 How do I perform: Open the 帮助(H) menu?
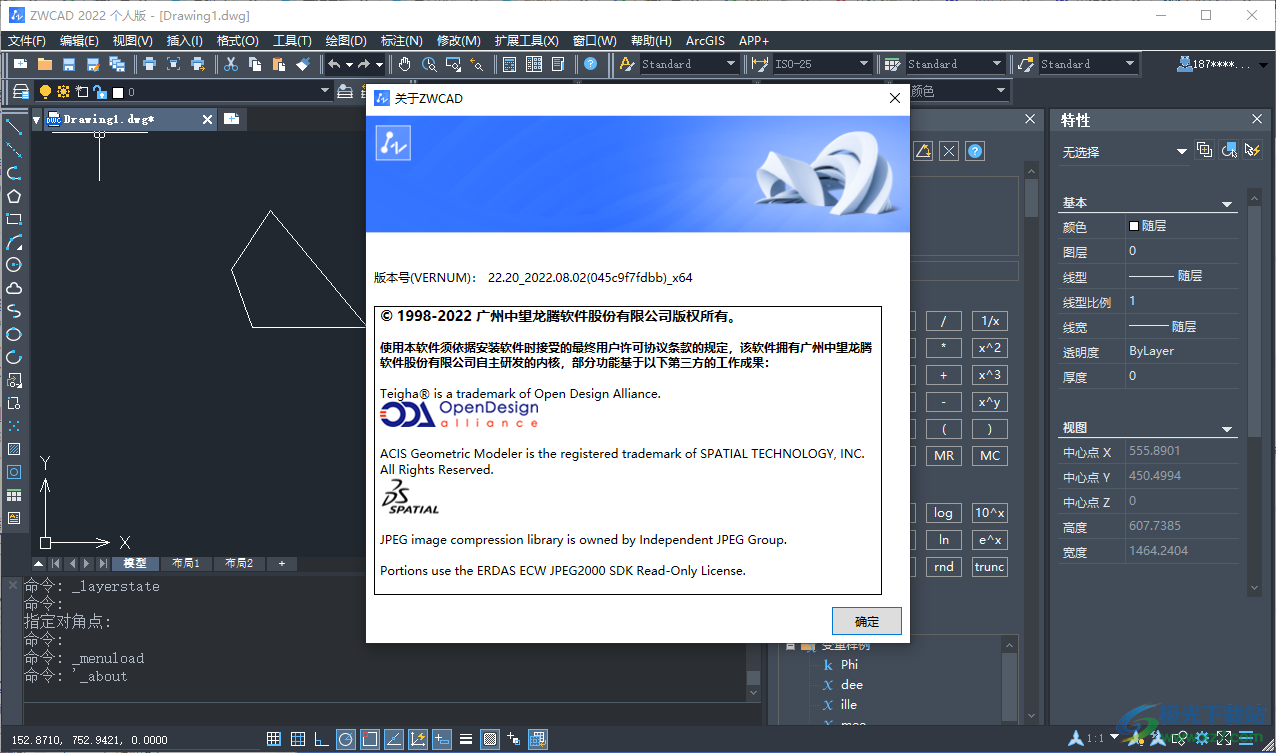click(651, 40)
